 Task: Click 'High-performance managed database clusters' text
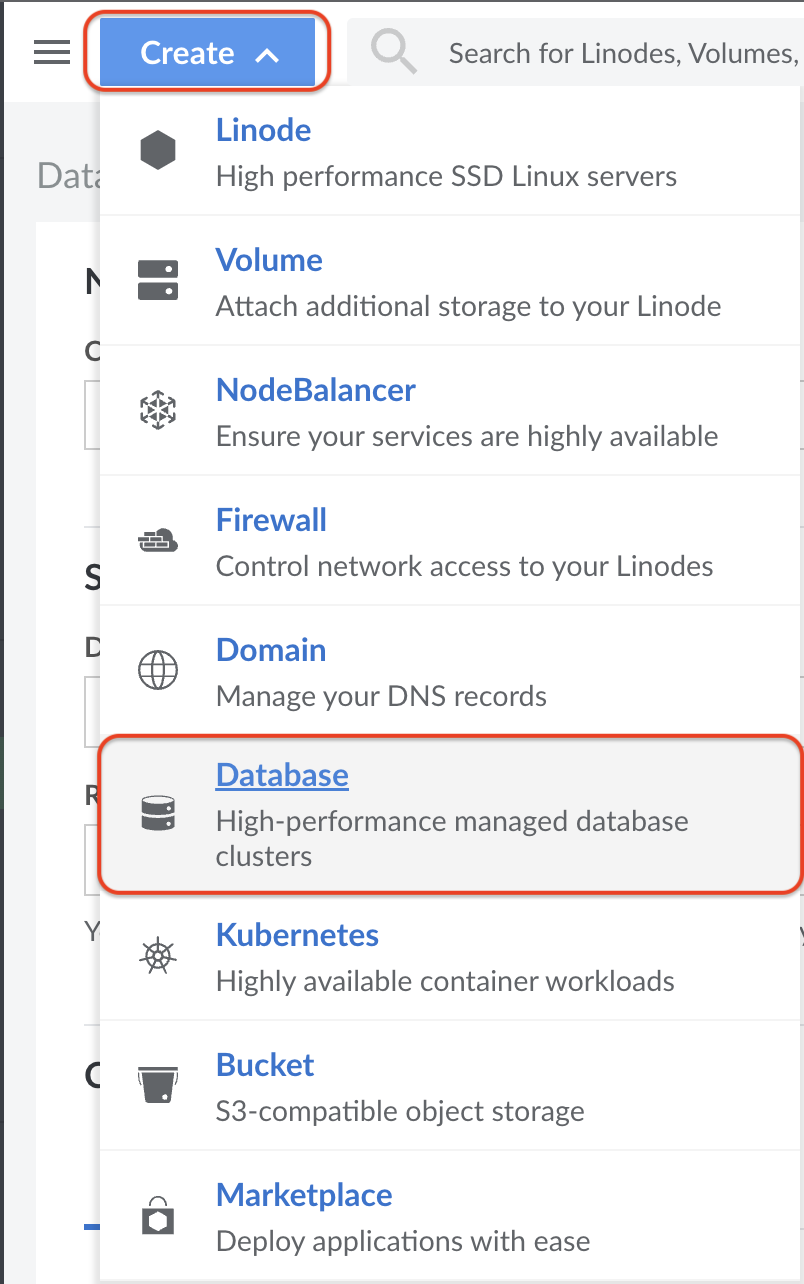452,839
